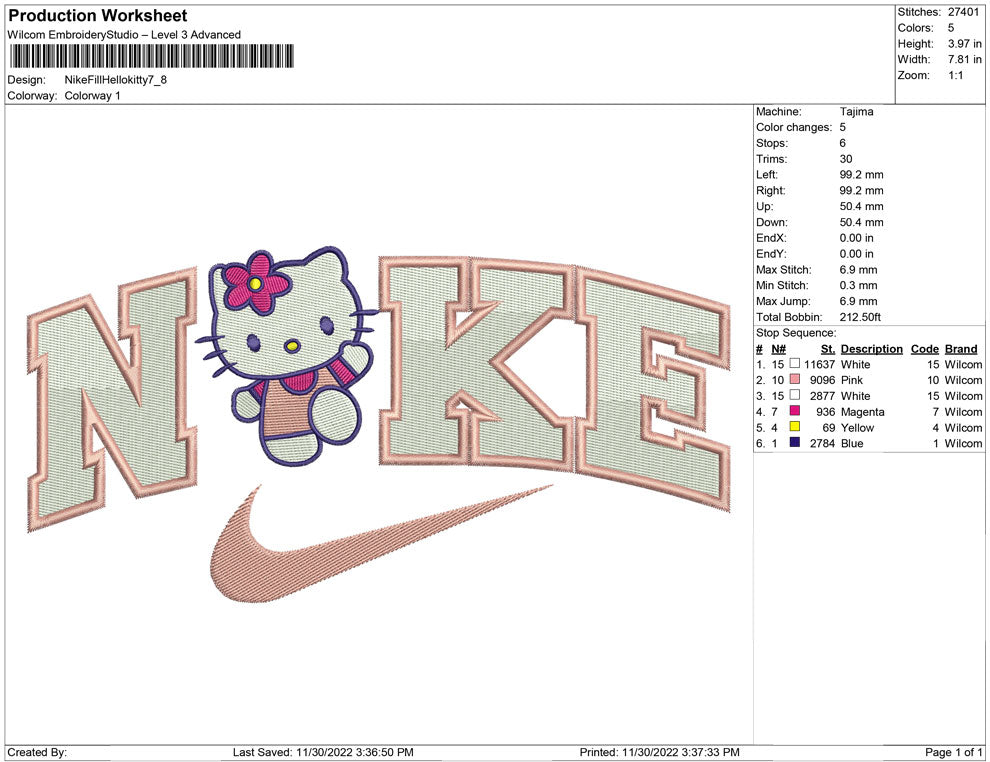
Task: Click the yellow swatch in stop 5
Action: pyautogui.click(x=795, y=428)
